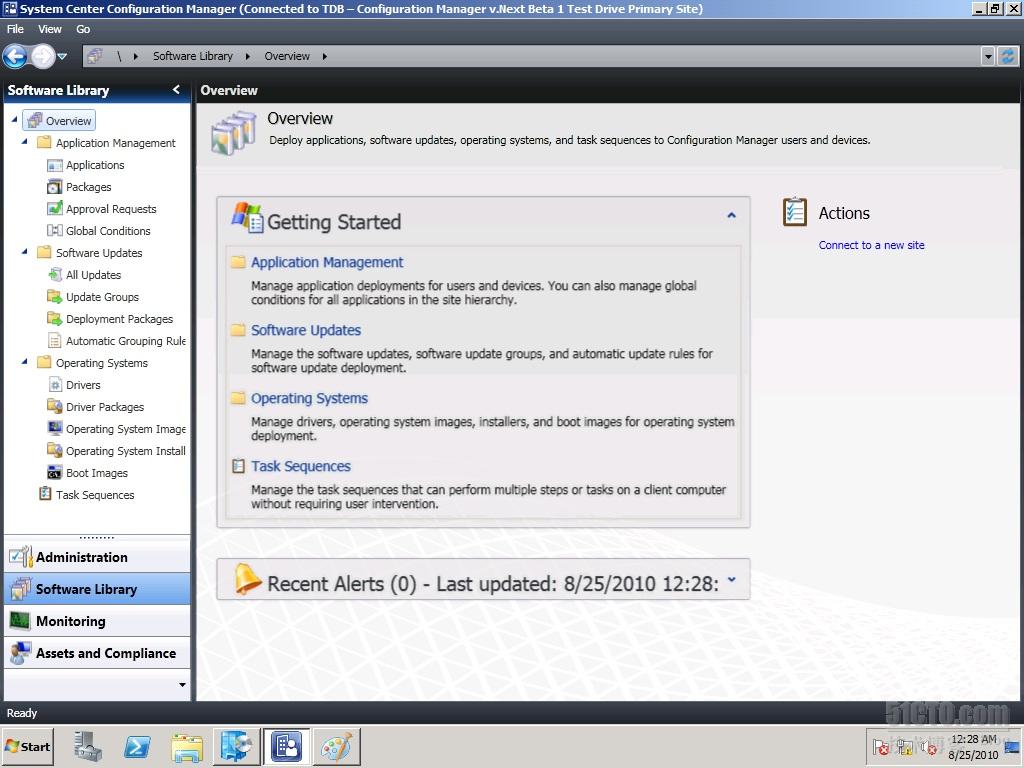
Task: Click the Operating System Image tree icon
Action: point(55,428)
